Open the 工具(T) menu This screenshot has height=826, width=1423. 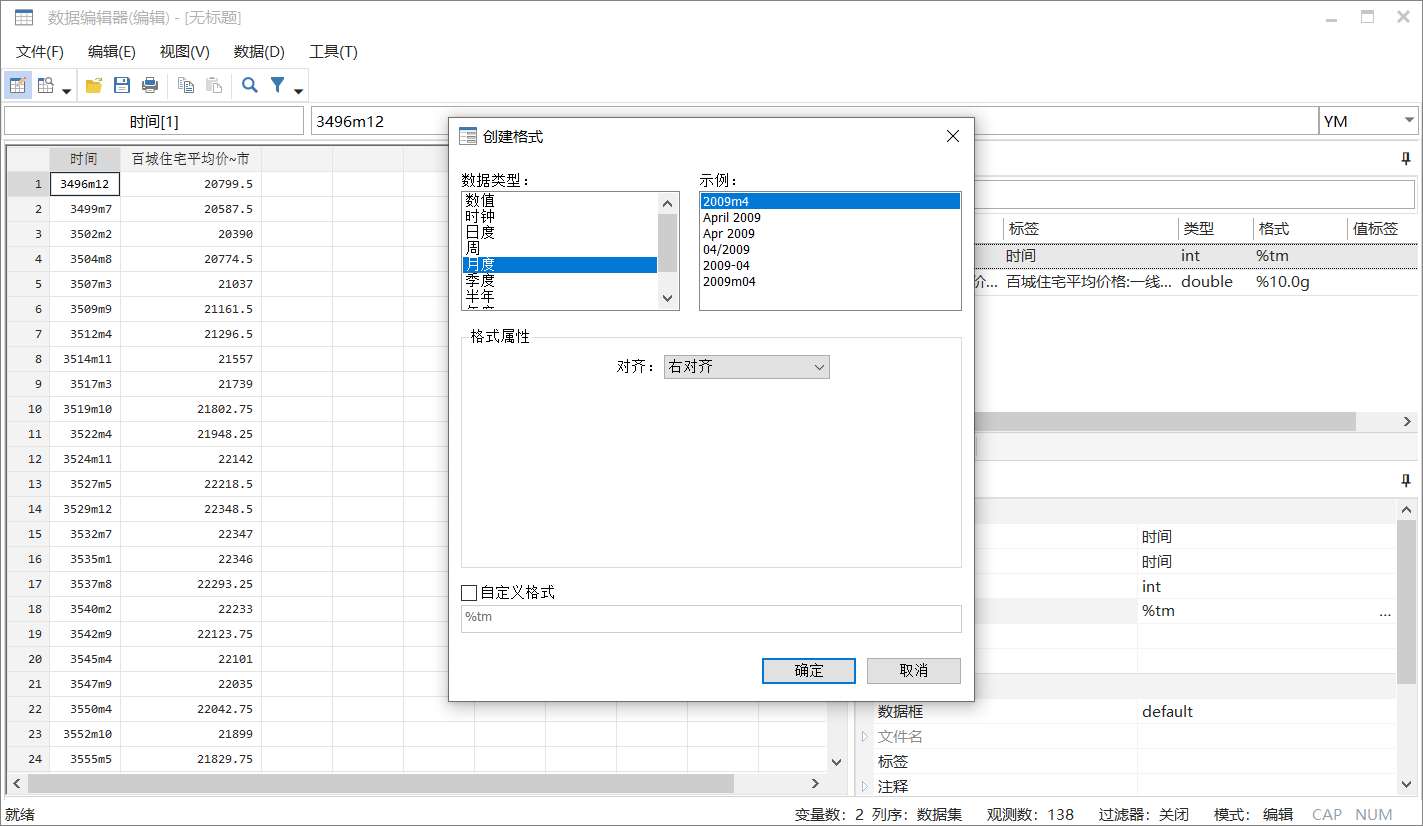(x=333, y=52)
